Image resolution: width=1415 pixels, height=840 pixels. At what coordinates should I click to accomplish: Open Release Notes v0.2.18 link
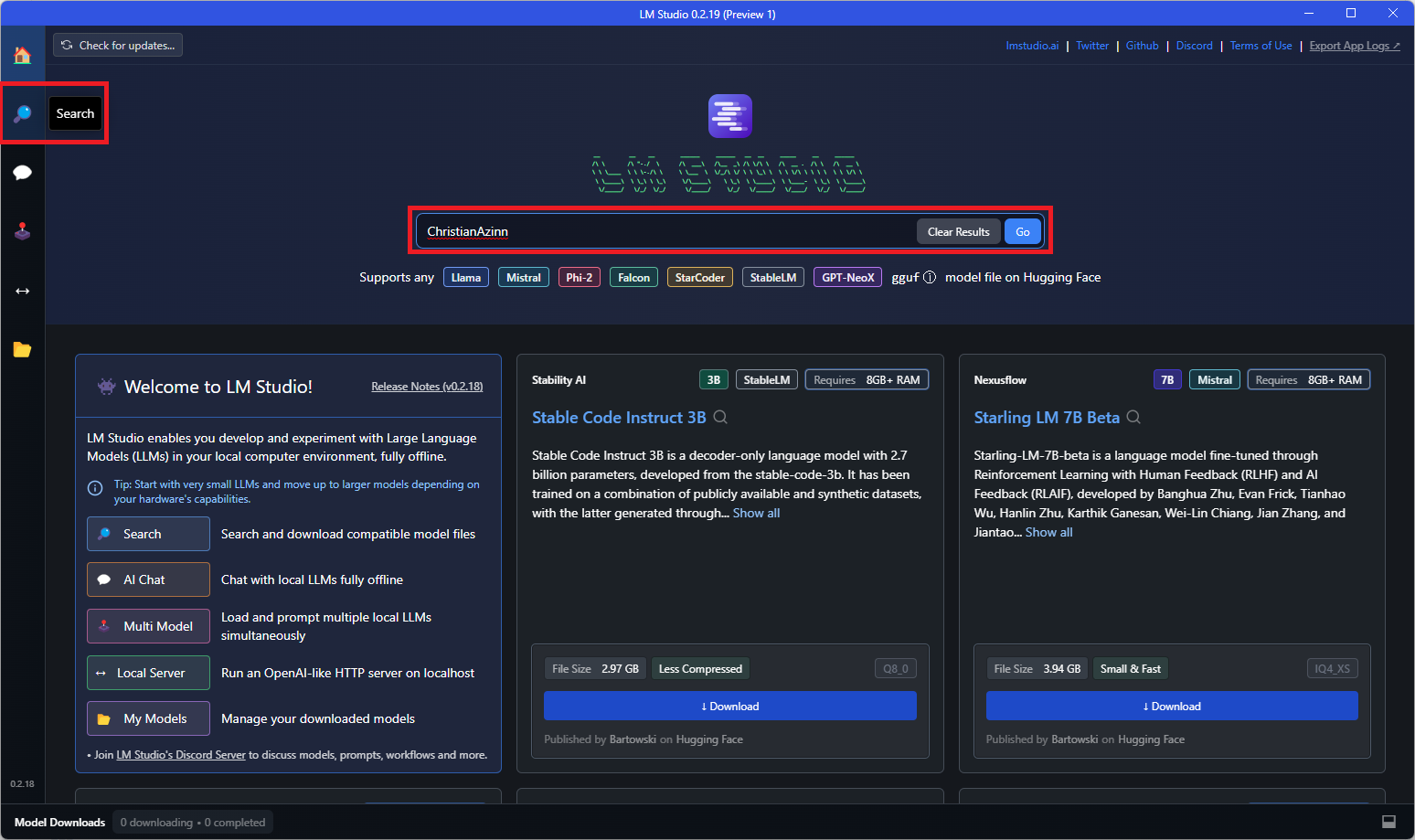point(427,387)
